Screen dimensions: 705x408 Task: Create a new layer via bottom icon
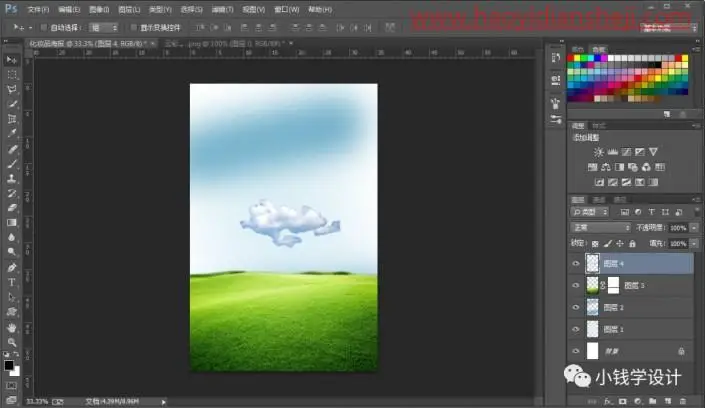click(668, 401)
